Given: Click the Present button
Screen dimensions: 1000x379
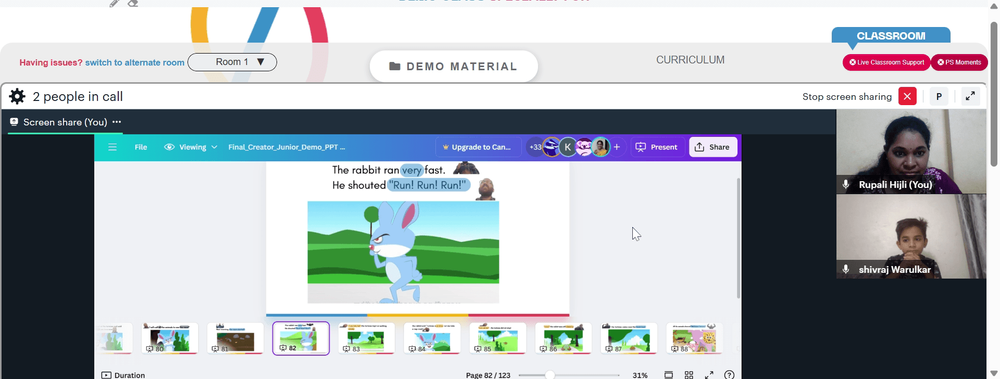Looking at the screenshot, I should [x=657, y=147].
